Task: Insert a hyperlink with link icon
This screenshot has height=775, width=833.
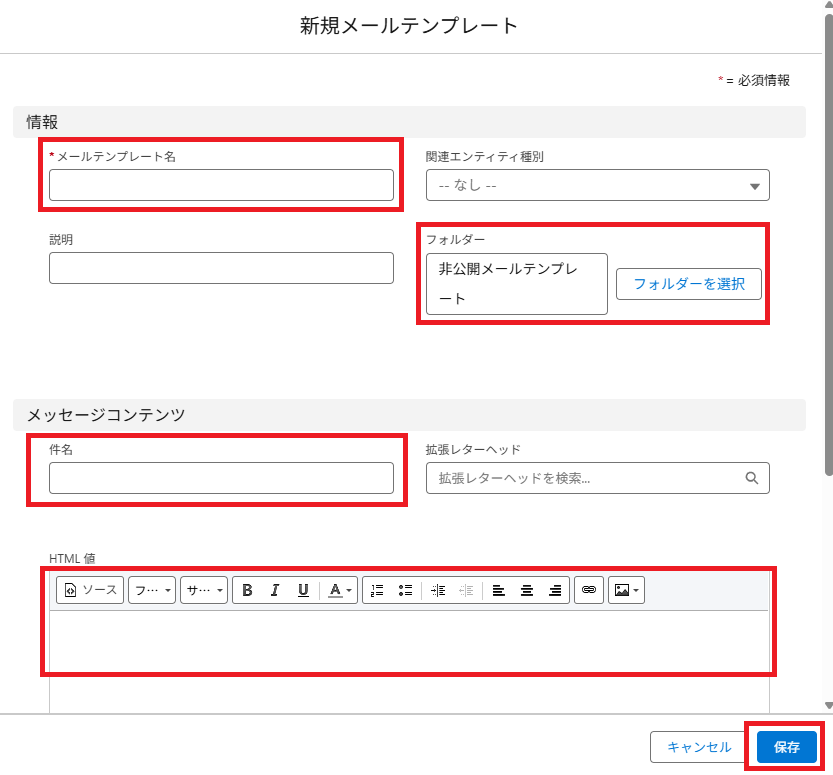Action: tap(589, 590)
